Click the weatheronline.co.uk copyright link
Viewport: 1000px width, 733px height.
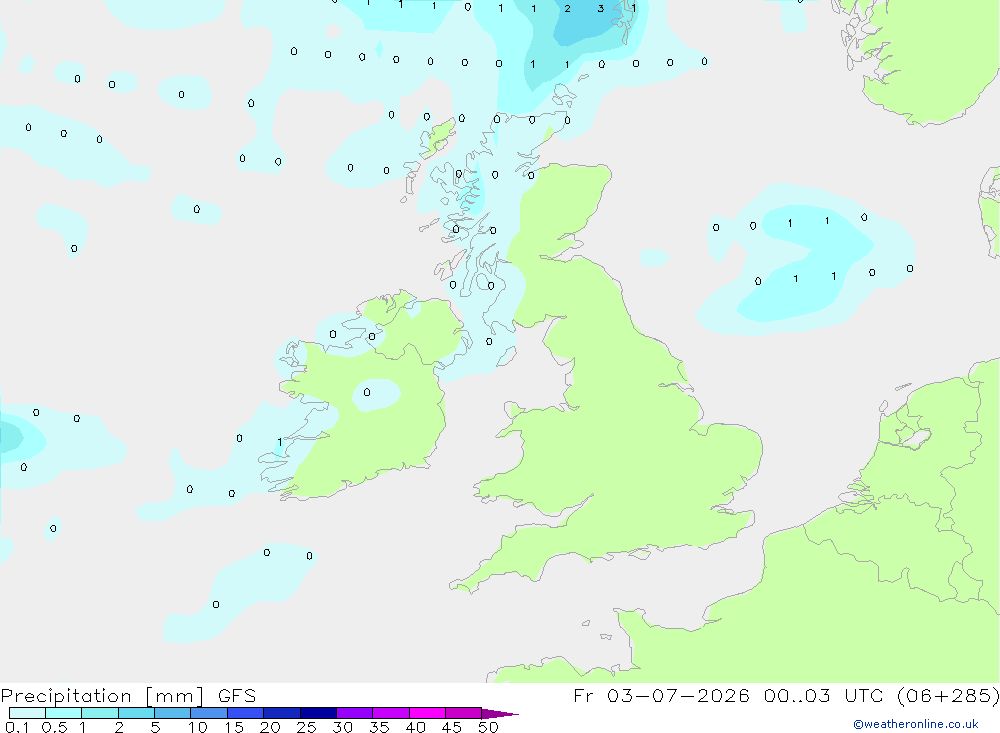915,723
